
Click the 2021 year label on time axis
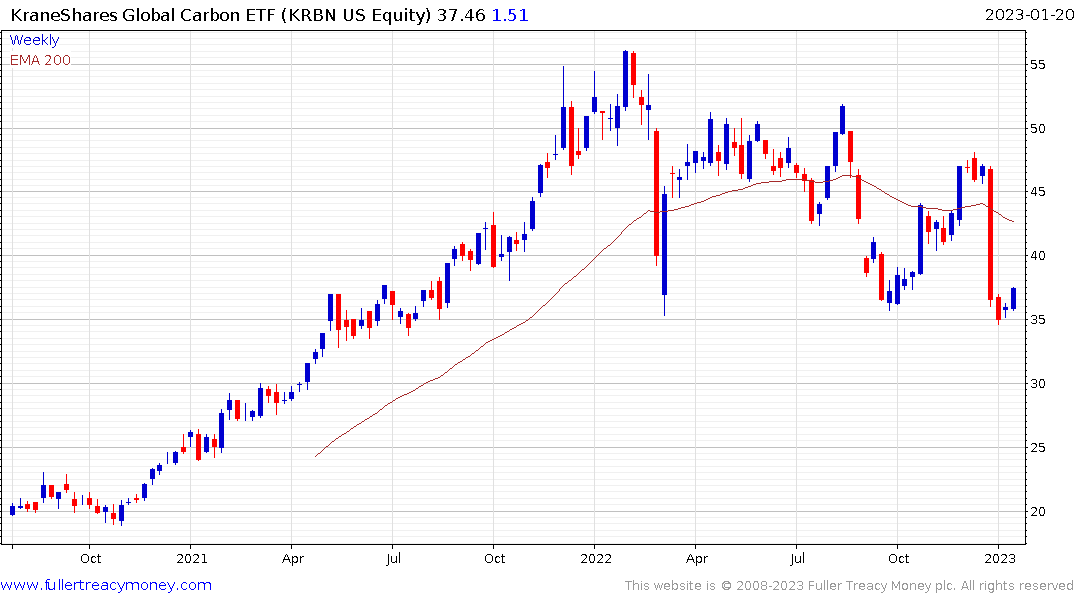tap(191, 559)
